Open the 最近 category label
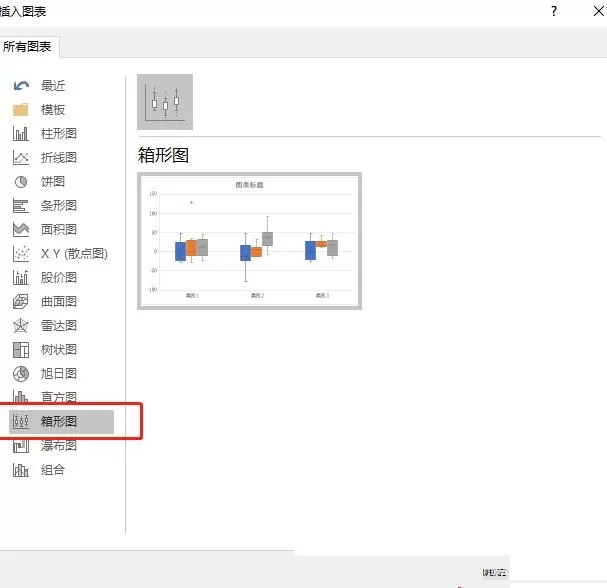Viewport: 607px width, 588px height. tap(53, 86)
